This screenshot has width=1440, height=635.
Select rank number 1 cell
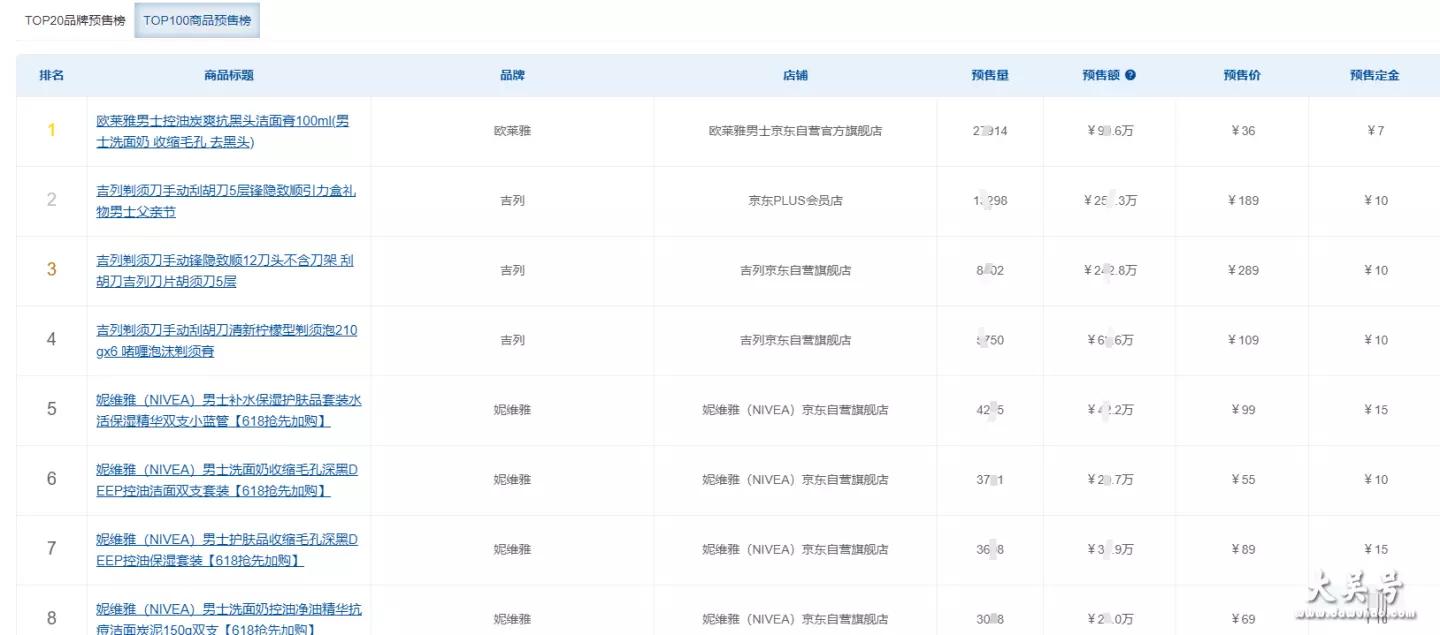point(52,130)
